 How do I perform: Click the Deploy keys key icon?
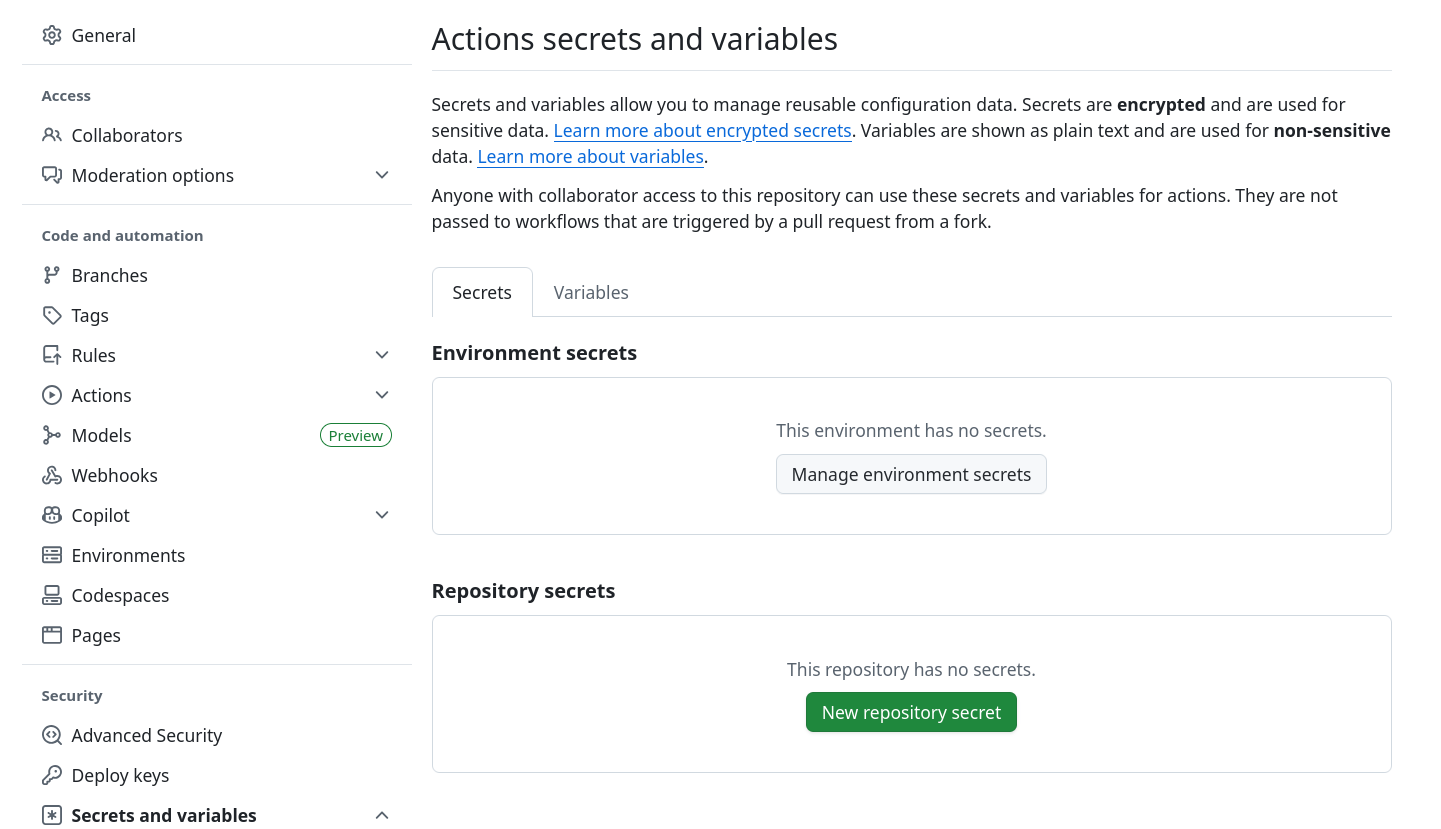tap(52, 775)
